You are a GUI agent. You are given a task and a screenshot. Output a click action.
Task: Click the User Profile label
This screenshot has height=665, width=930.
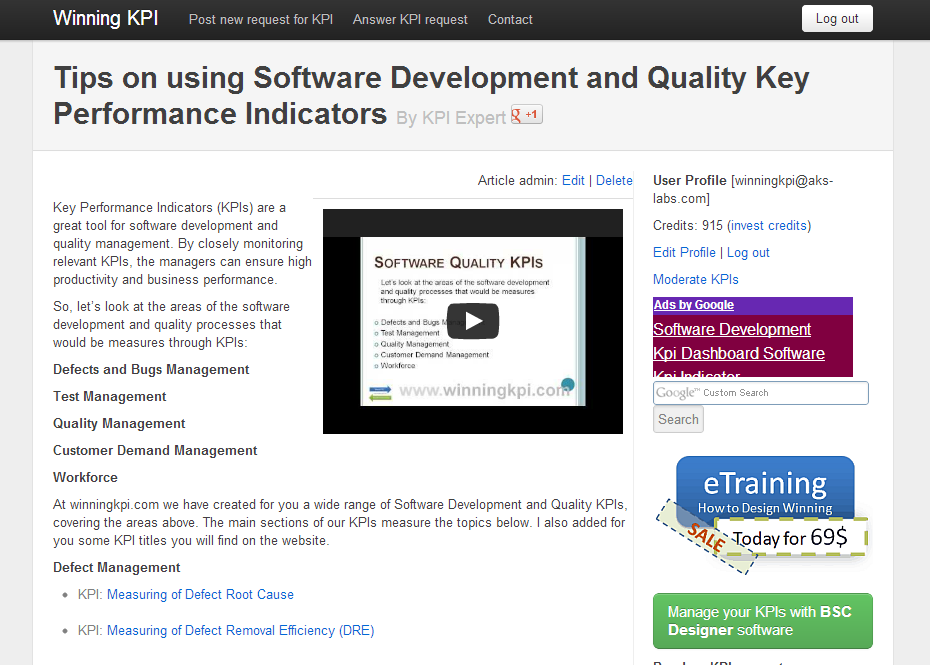point(690,180)
